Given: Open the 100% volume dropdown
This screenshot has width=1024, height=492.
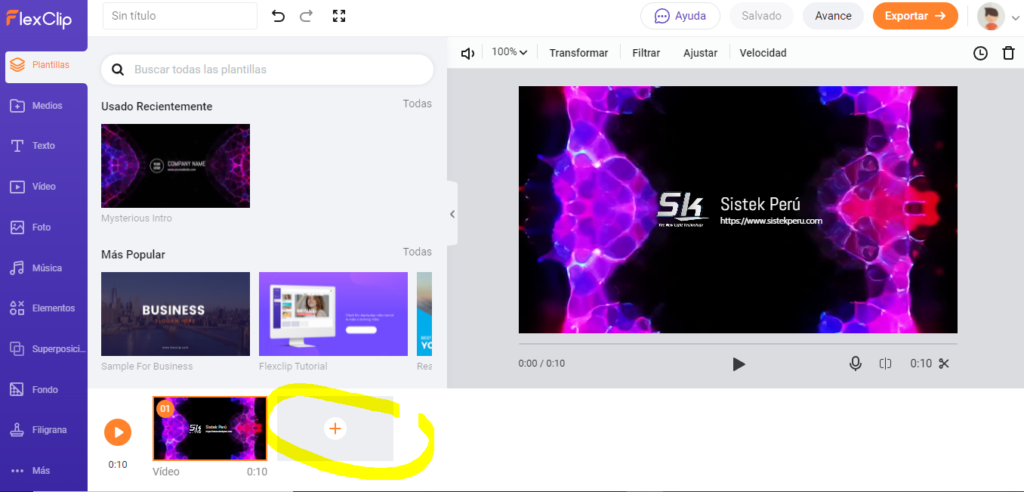Looking at the screenshot, I should [509, 52].
